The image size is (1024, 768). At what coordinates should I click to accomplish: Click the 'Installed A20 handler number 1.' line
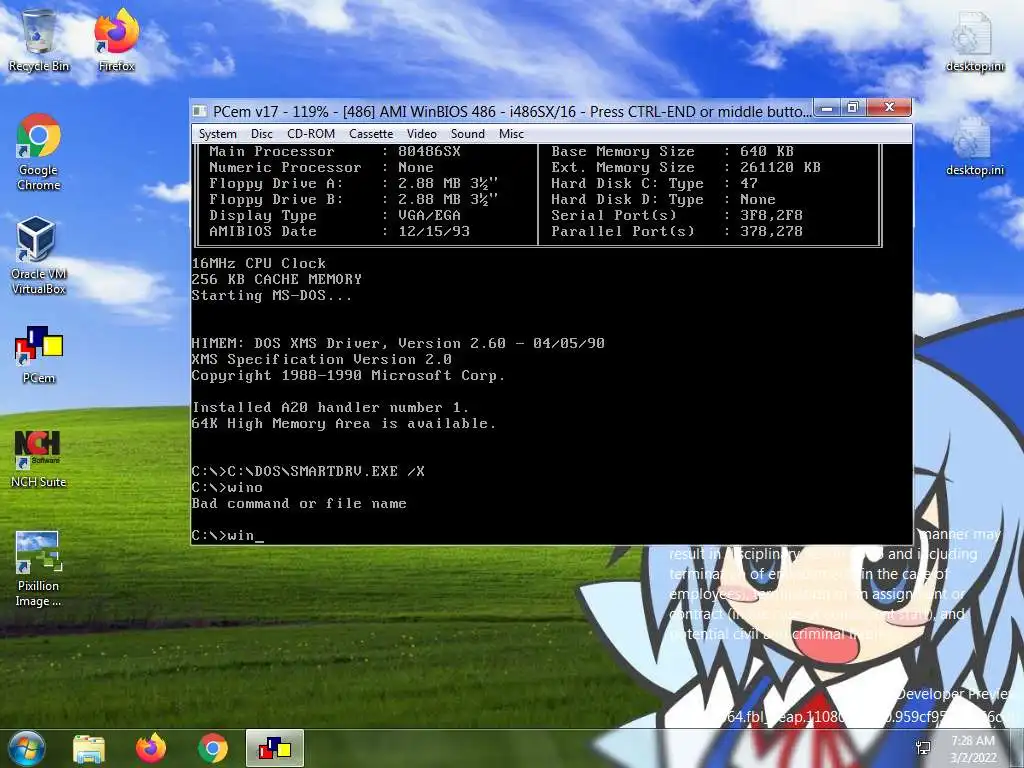coord(330,408)
